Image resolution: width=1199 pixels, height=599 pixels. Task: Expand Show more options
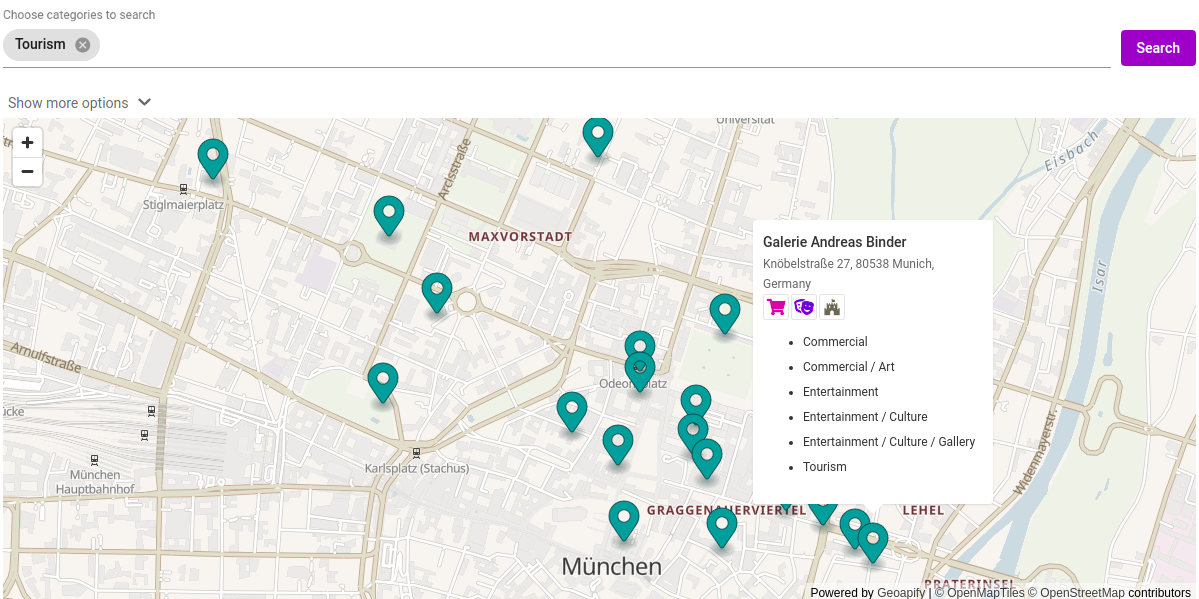[x=79, y=103]
